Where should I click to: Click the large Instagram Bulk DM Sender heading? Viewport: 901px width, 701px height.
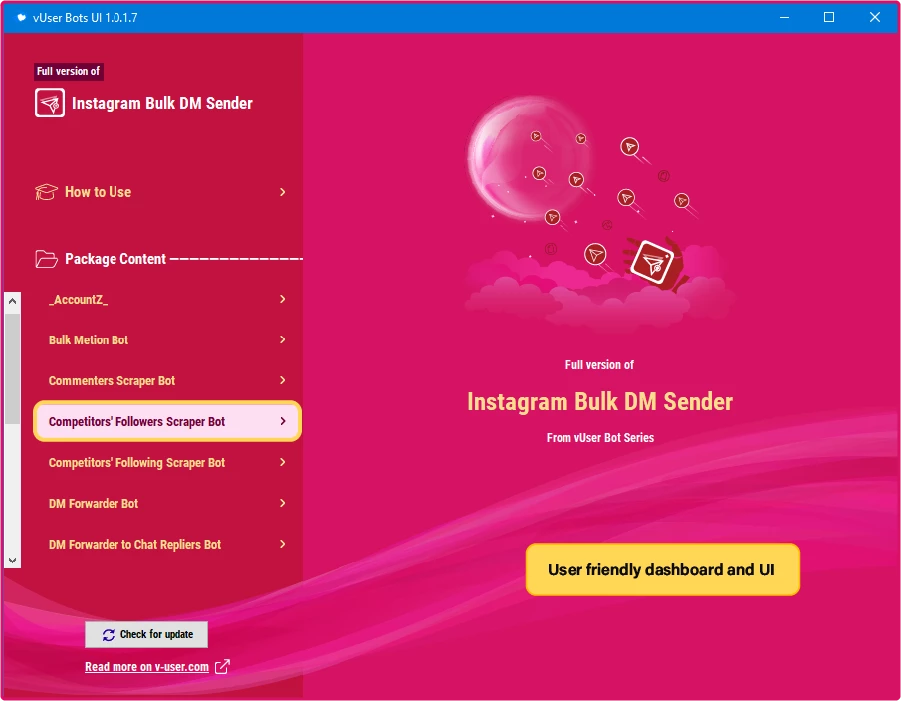(600, 402)
